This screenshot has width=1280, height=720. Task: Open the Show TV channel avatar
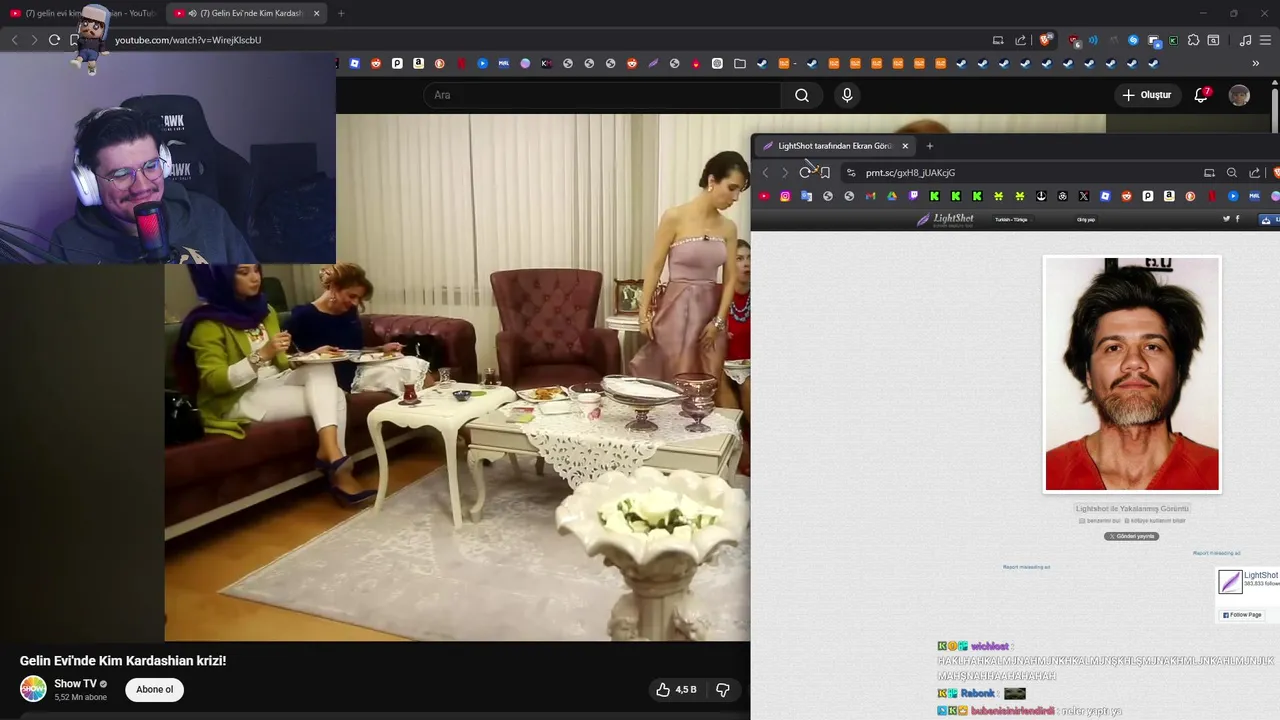tap(33, 689)
